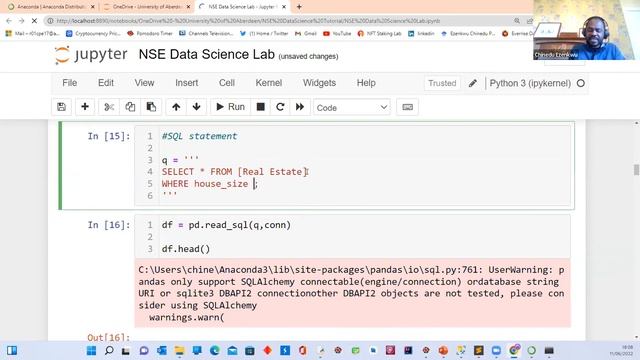
Task: Cut selected cells with the scissors icon
Action: coord(109,107)
